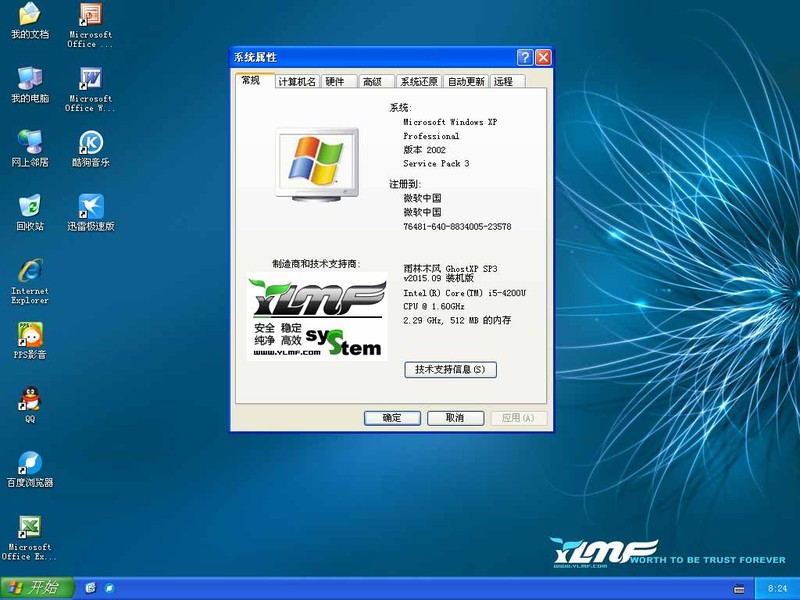Open 我的文档 (My Documents)

coord(28,16)
